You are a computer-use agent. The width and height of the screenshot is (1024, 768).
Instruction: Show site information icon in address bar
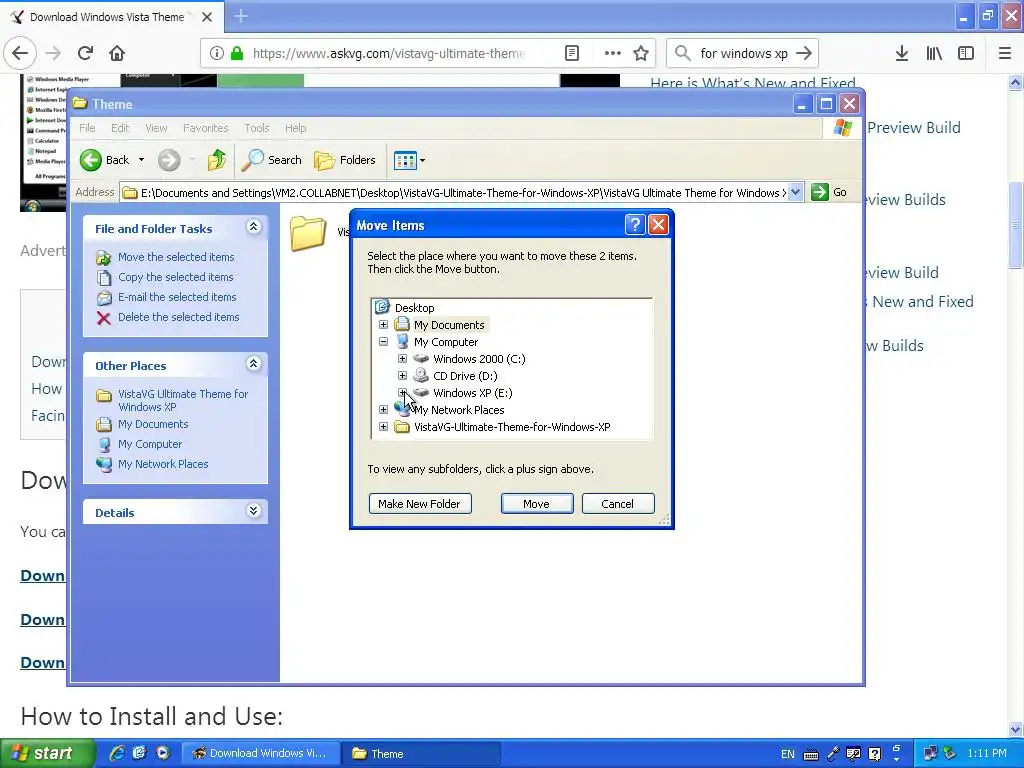point(216,54)
